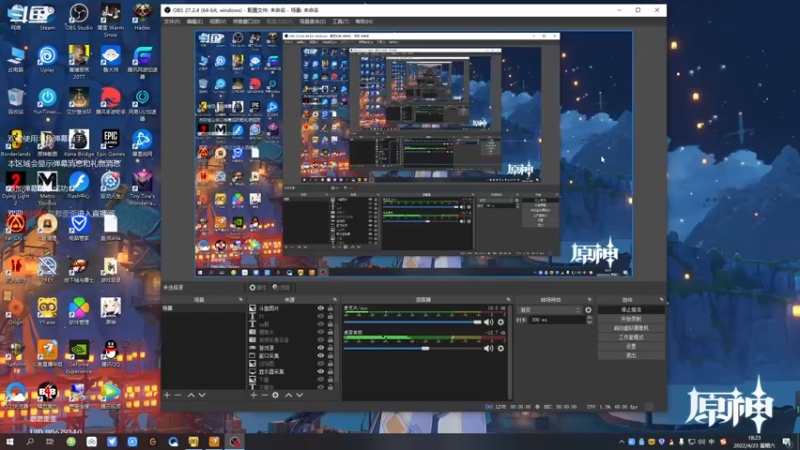Viewport: 800px width, 450px height.
Task: Open the recycle bin desktop icon
Action: [x=15, y=101]
